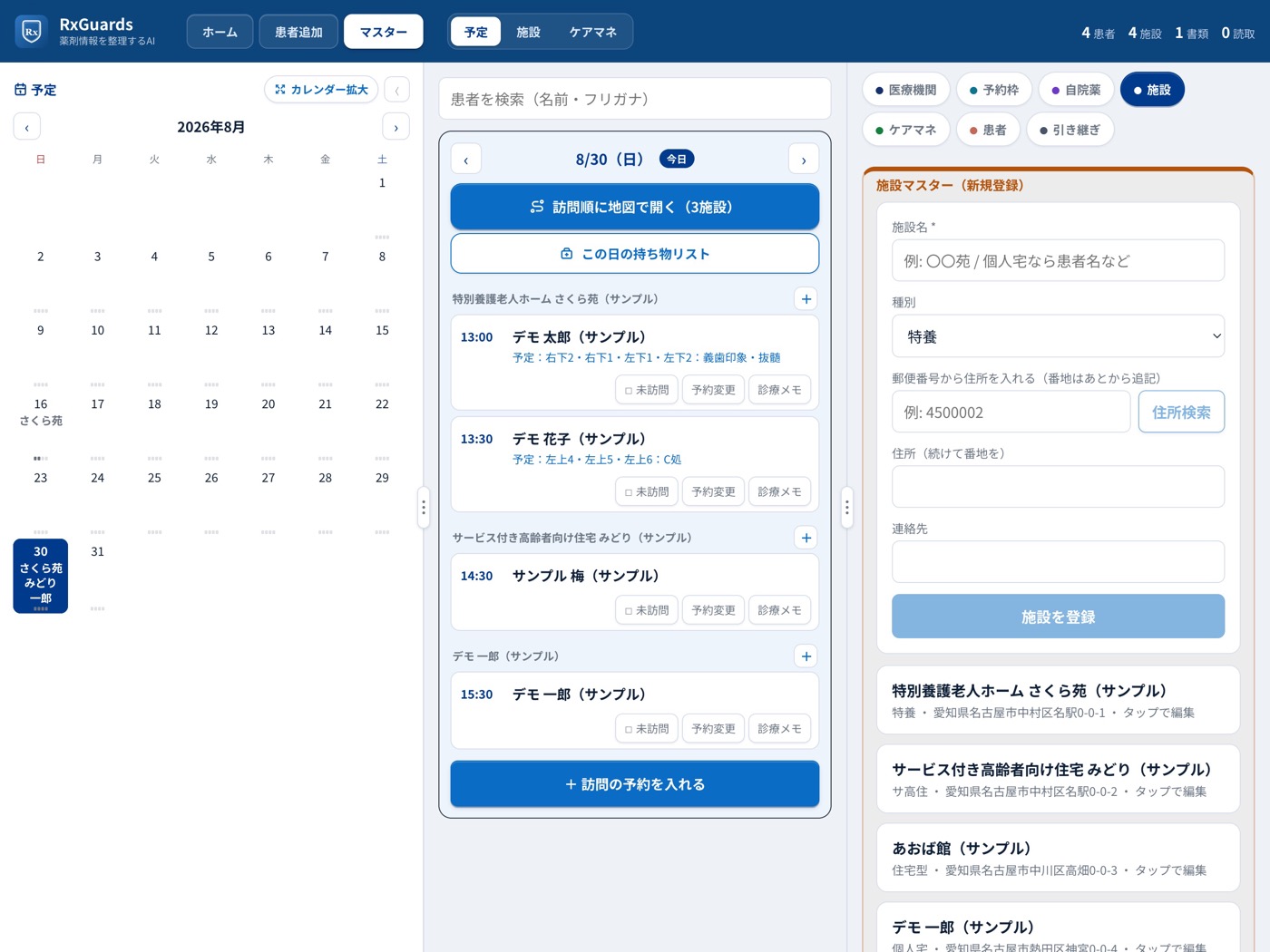Focus the 住所 address input field
The width and height of the screenshot is (1270, 952).
click(x=1058, y=487)
